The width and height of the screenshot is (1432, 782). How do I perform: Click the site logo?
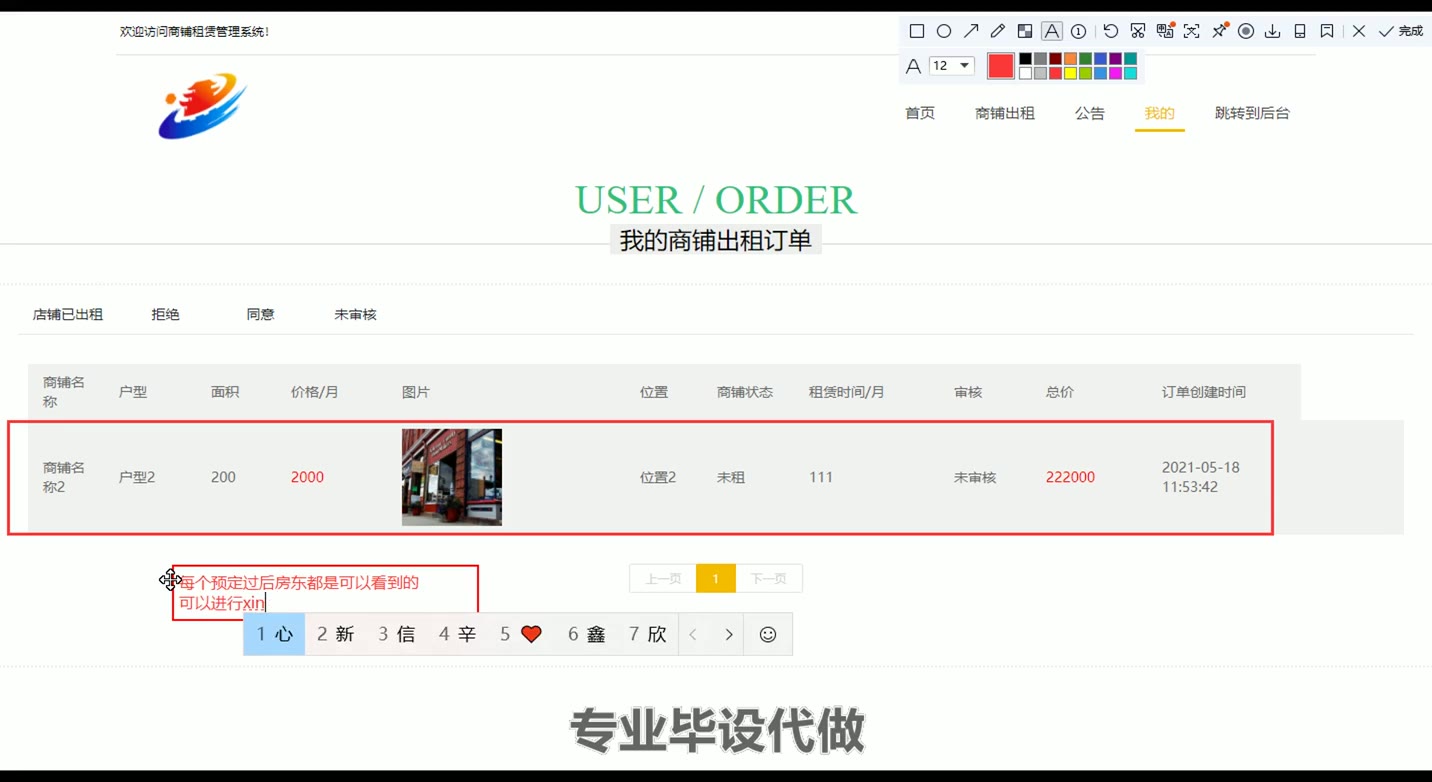(202, 105)
